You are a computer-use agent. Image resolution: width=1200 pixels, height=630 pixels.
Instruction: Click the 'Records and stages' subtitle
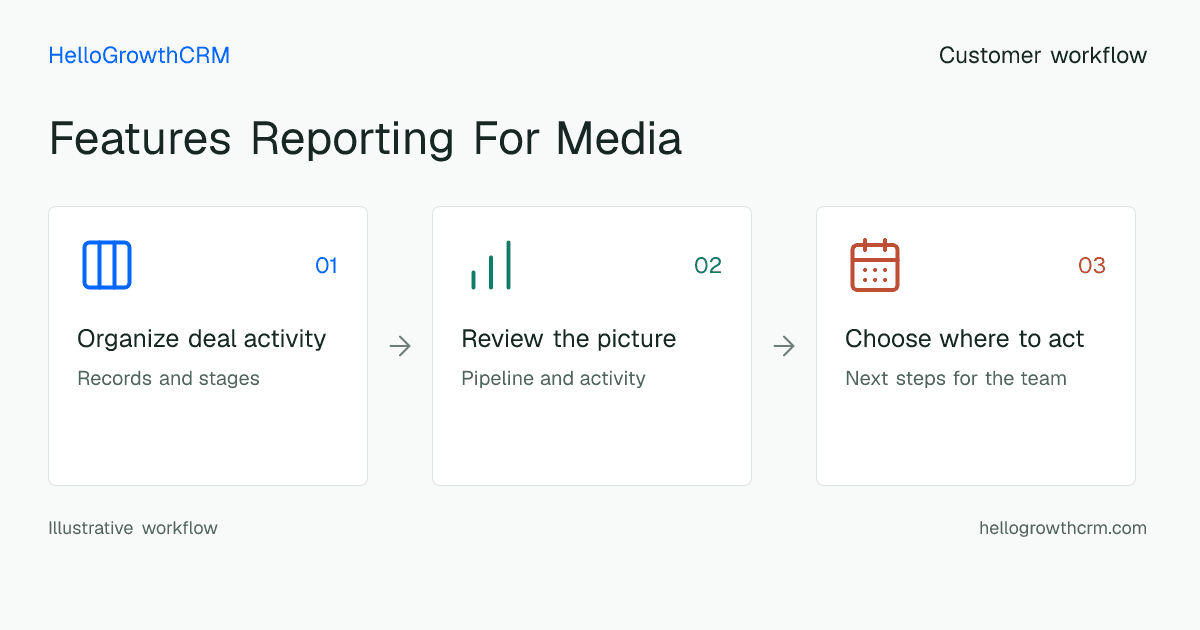click(168, 379)
